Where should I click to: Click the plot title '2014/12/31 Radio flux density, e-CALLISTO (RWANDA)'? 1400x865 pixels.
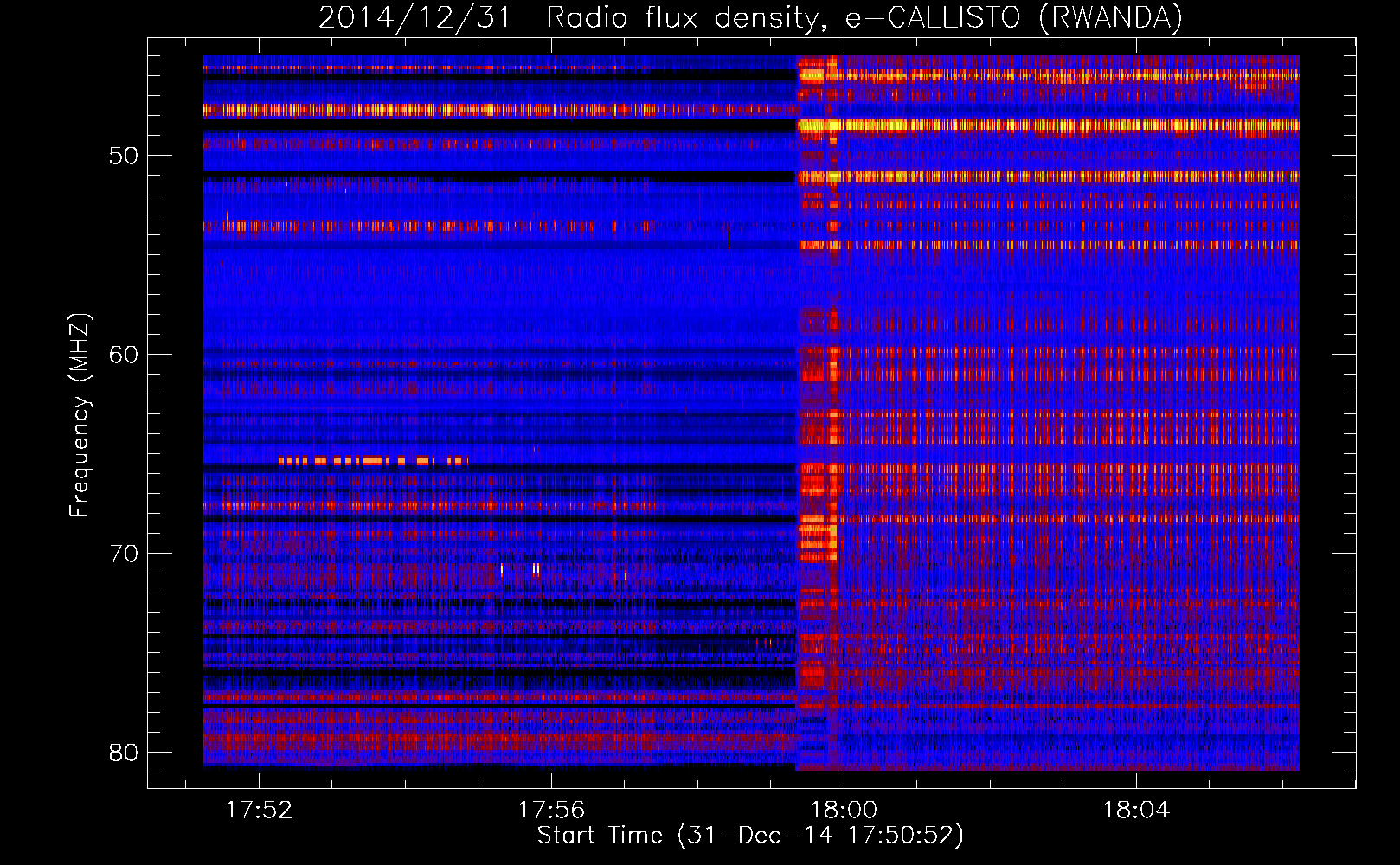(x=750, y=17)
